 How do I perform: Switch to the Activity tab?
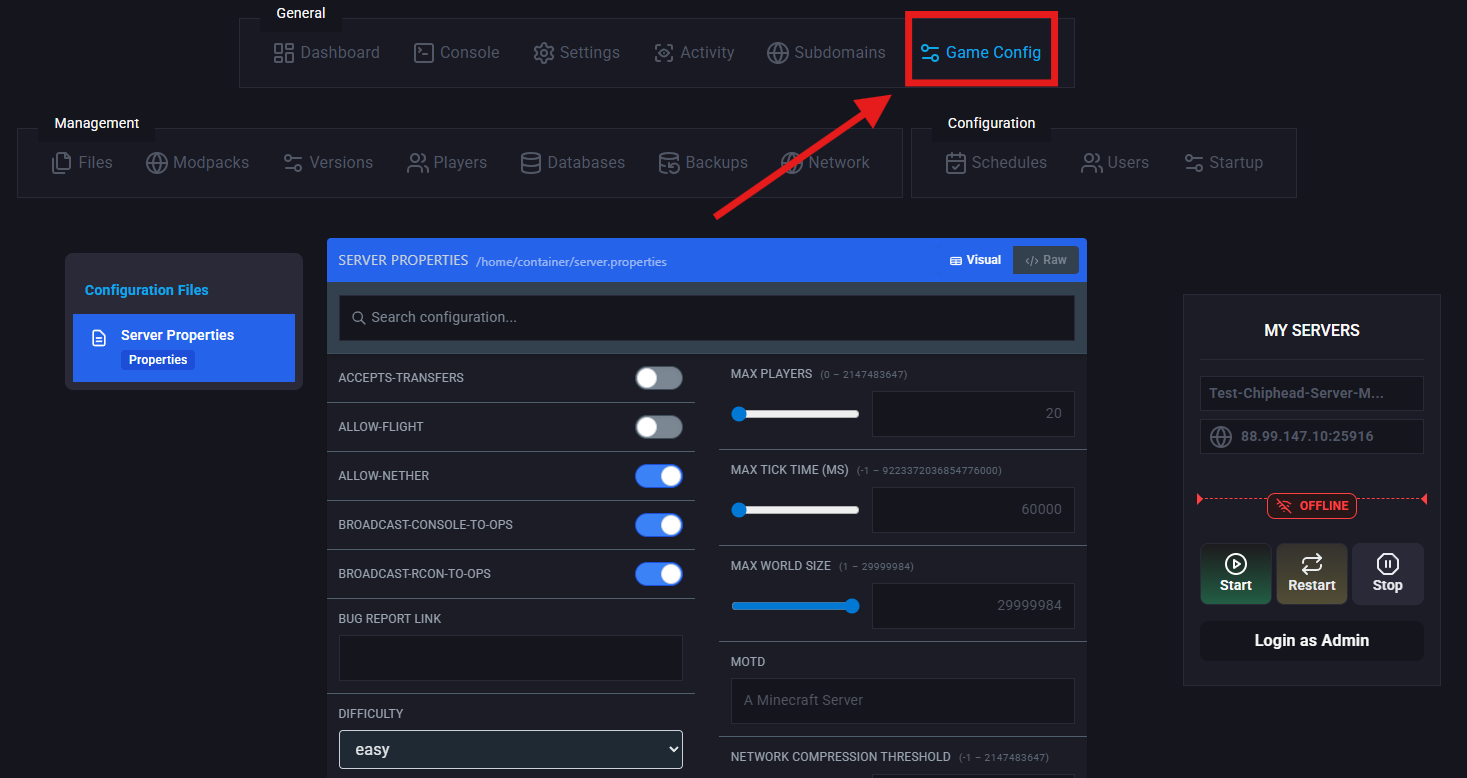[695, 53]
